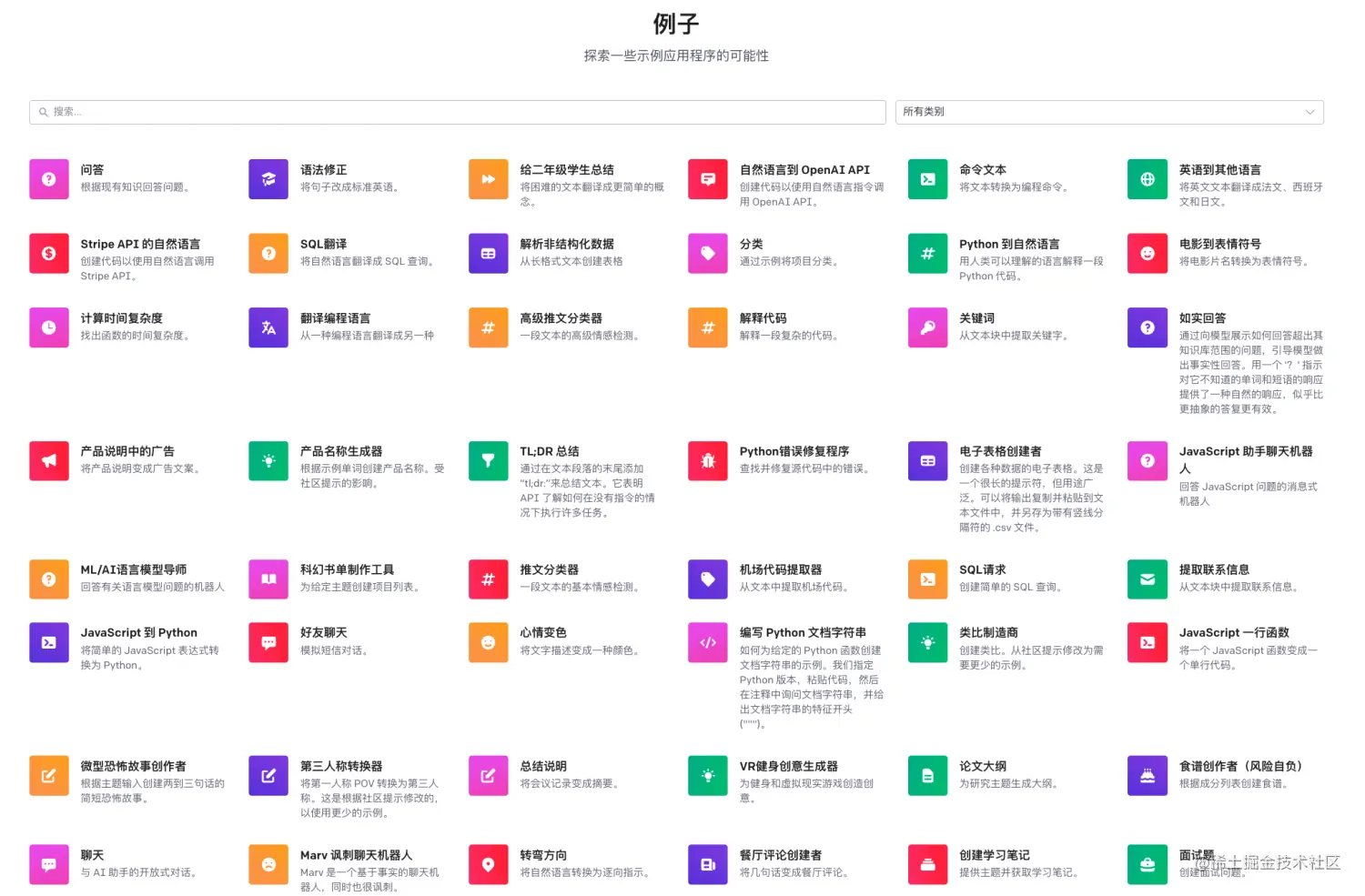Click the text 找出函数的时间复杂度。
The image size is (1365, 896).
tap(136, 336)
